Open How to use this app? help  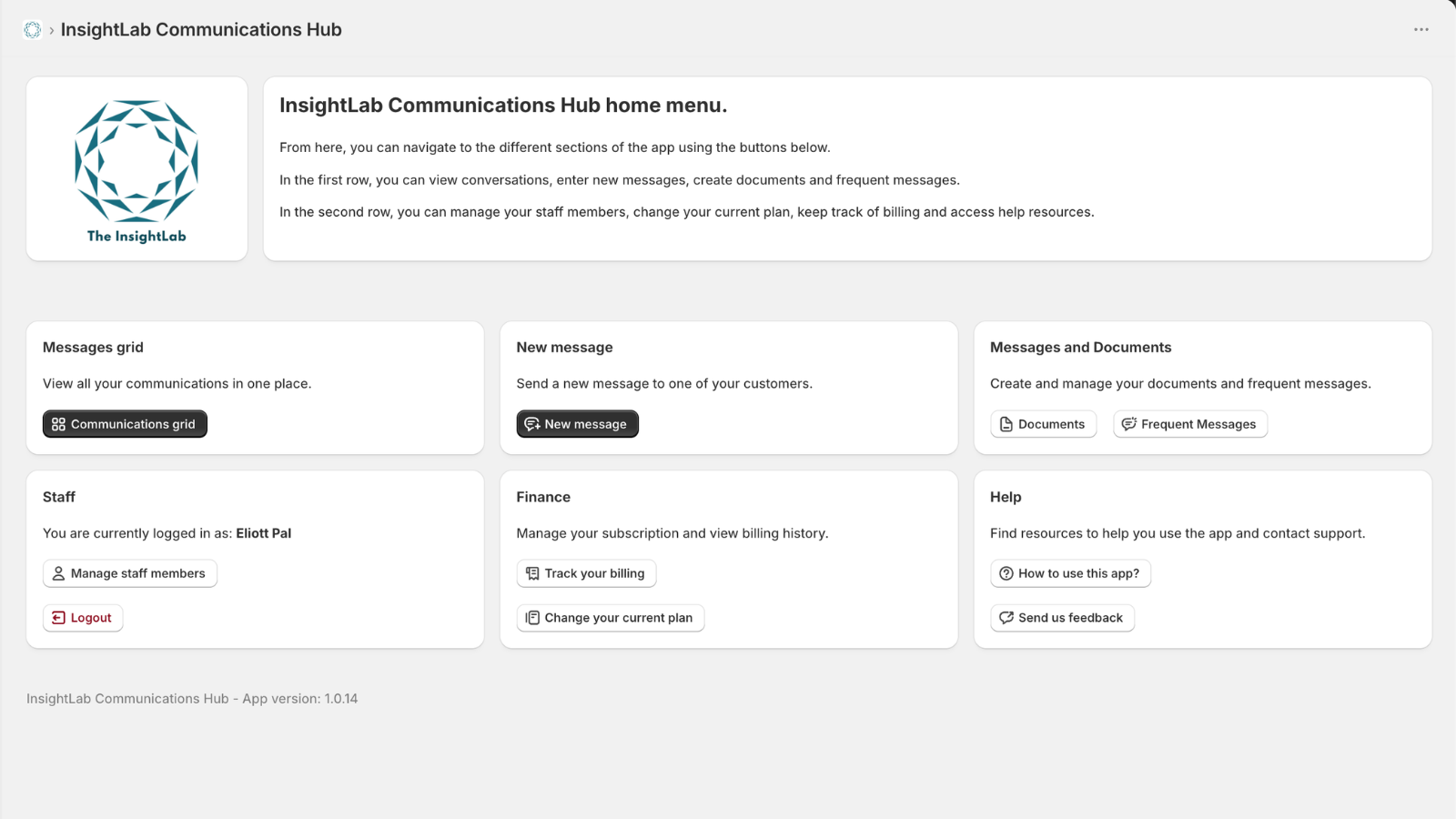pos(1070,573)
